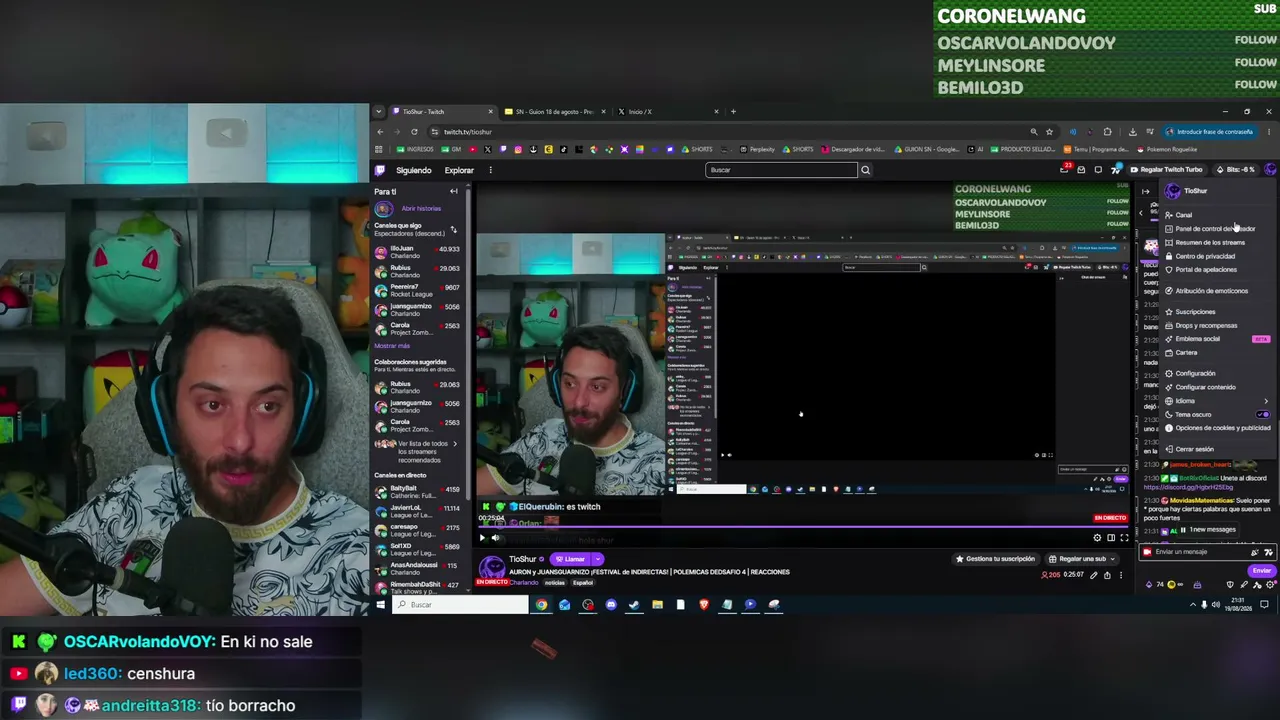1280x720 pixels.
Task: Toggle the Tema oscuro switch
Action: click(1263, 414)
